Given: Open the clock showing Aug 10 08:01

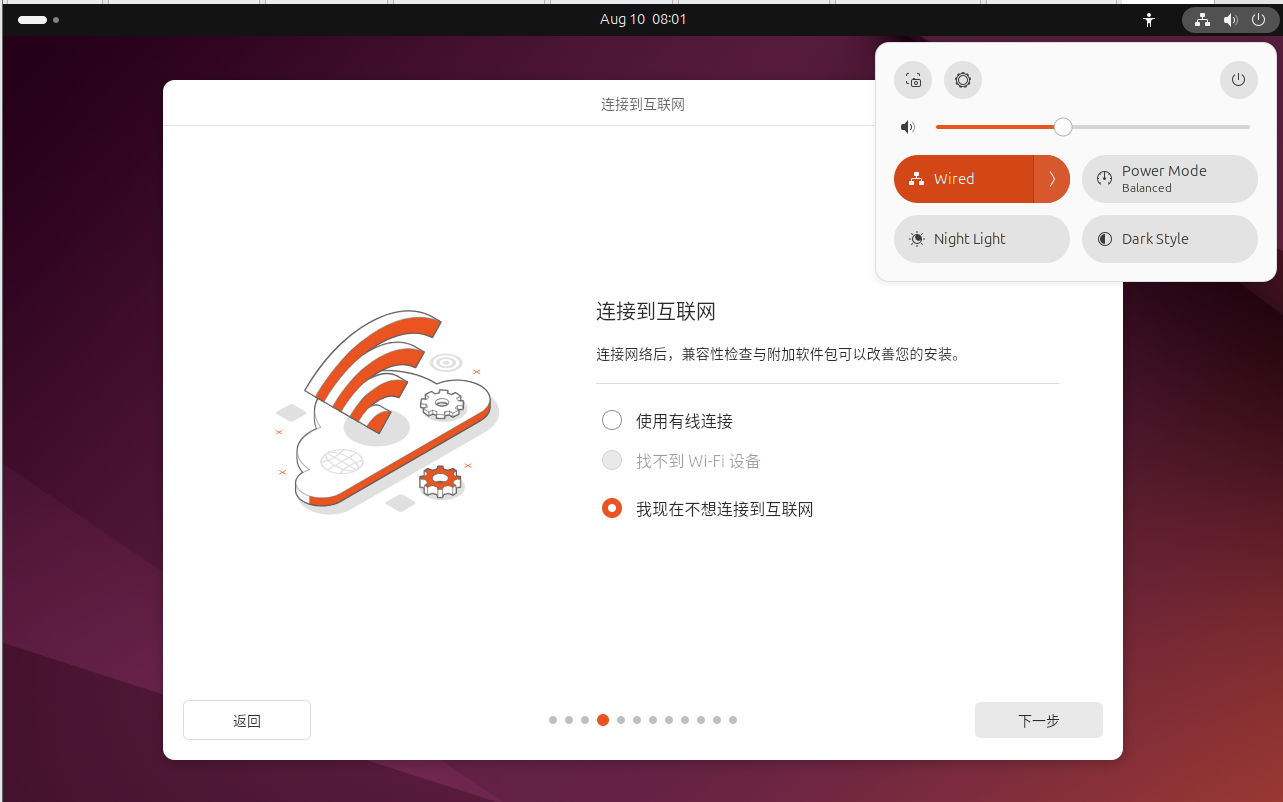Looking at the screenshot, I should [x=643, y=19].
